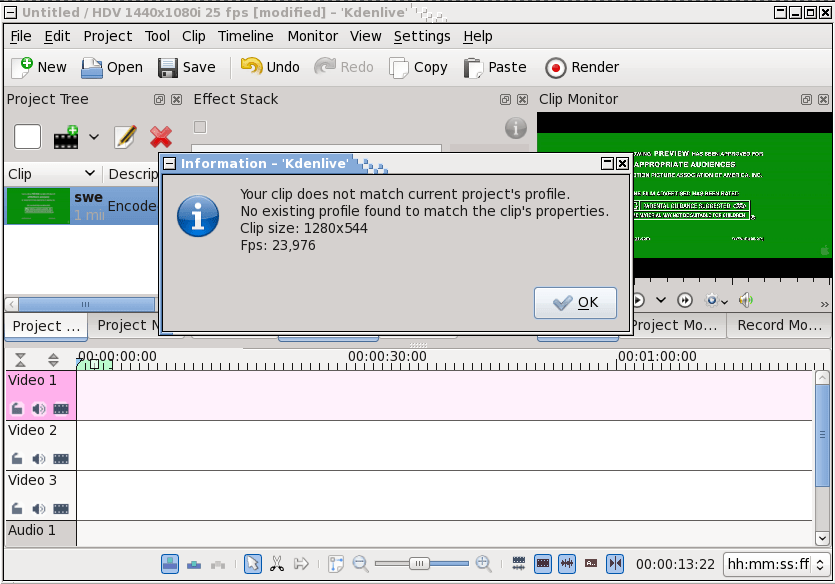Expand Clip Monitor toolbar overflow chevron
This screenshot has height=584, width=835.
(824, 304)
